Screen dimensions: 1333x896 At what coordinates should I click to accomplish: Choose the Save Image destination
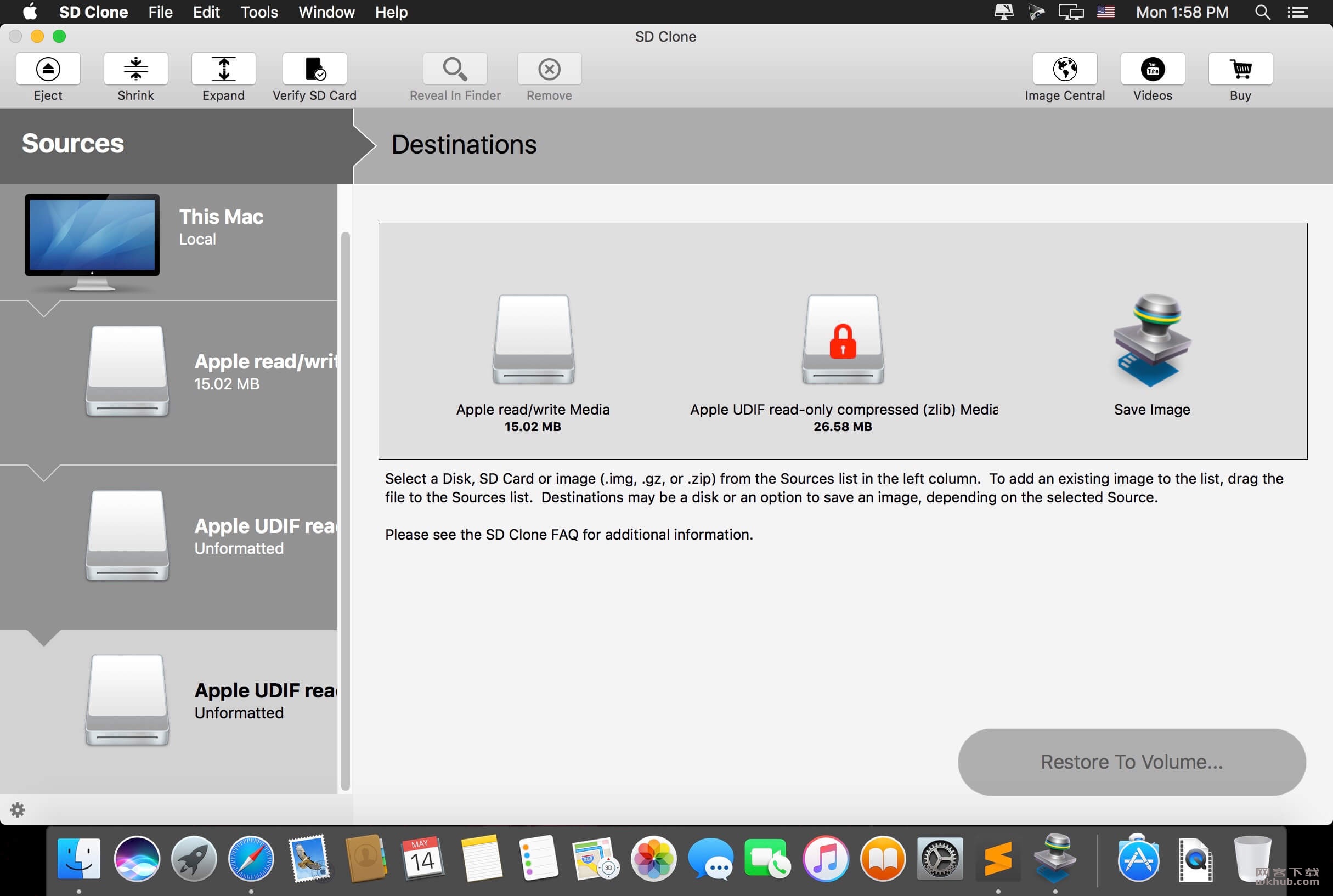1152,354
